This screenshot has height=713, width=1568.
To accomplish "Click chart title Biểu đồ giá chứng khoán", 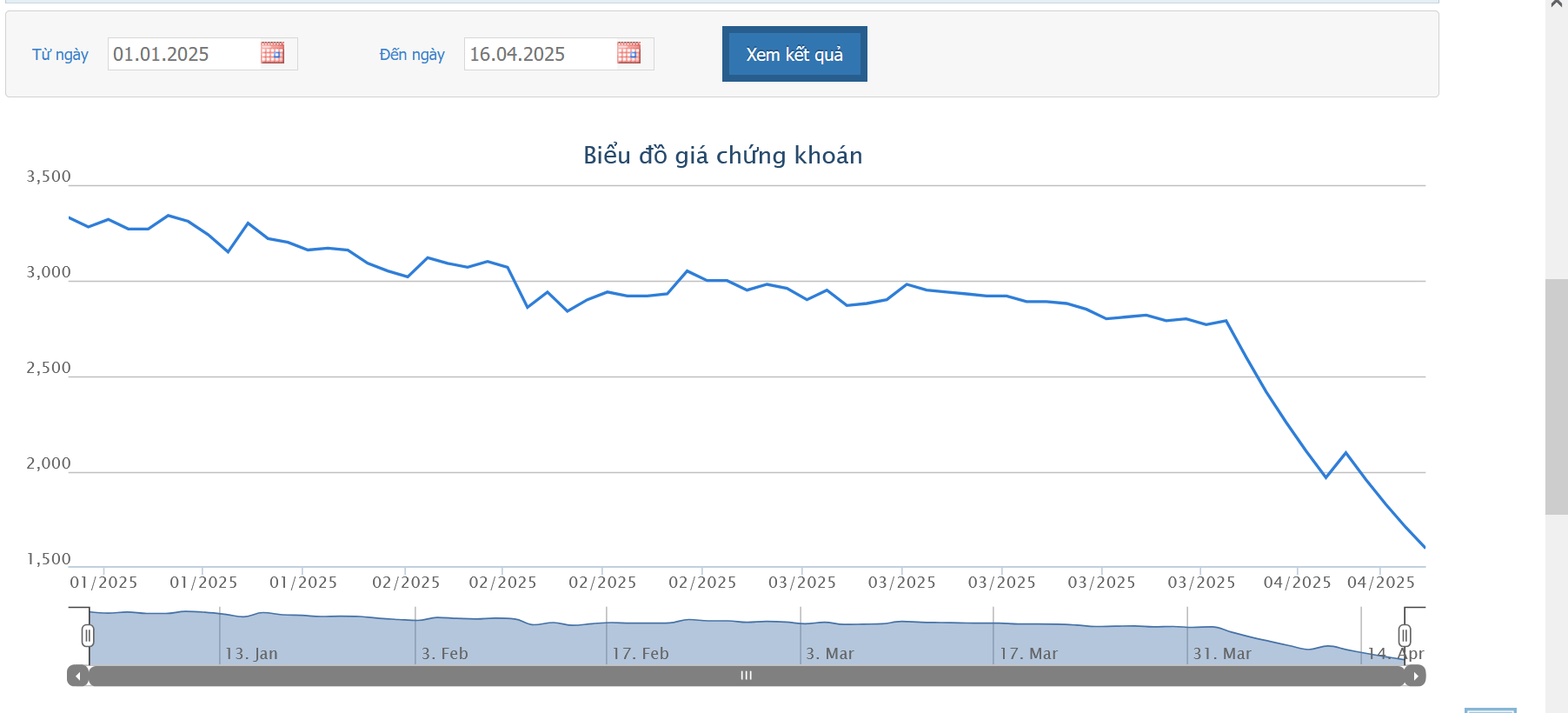I will [x=723, y=156].
